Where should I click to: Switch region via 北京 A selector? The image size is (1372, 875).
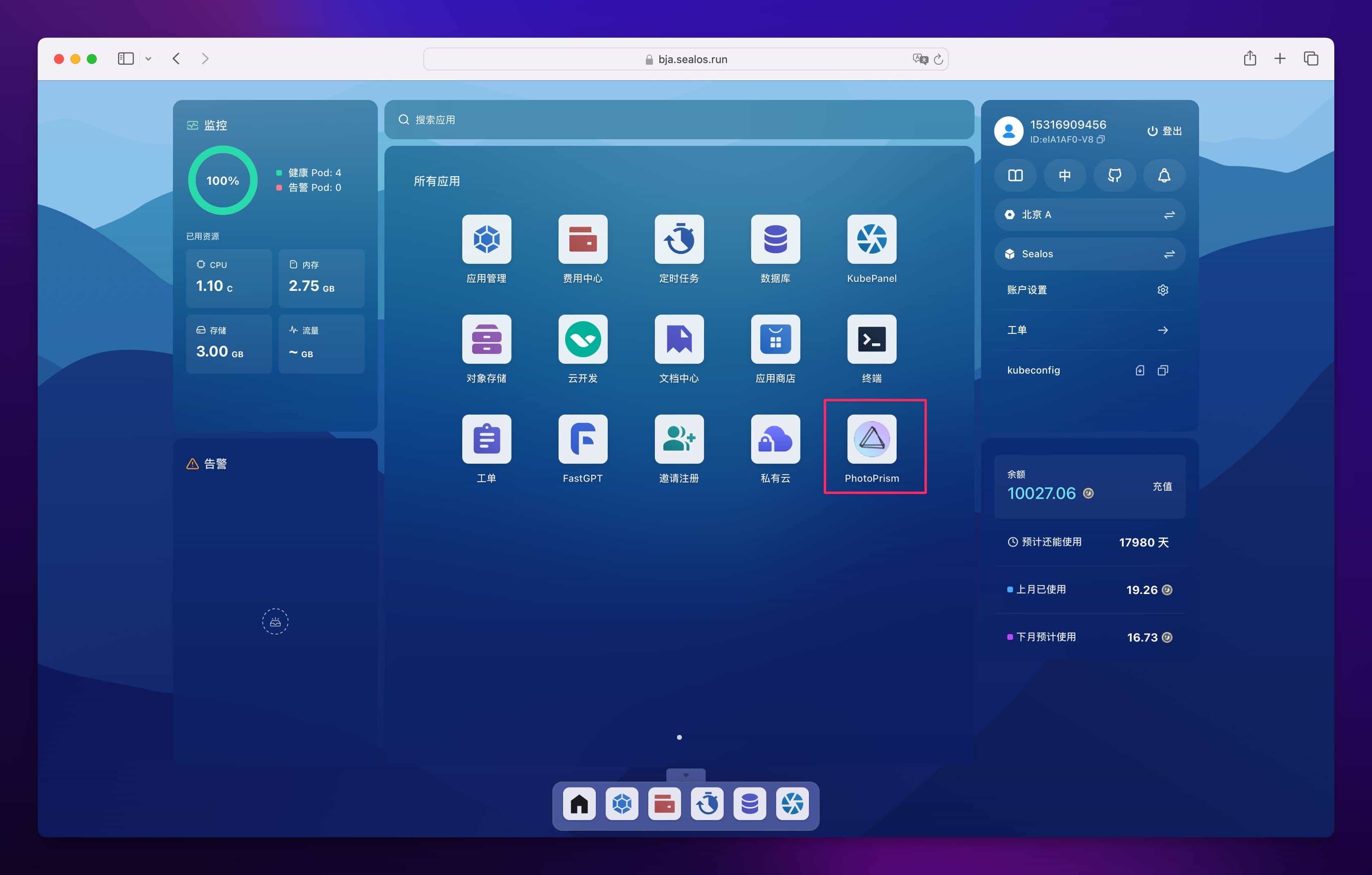1089,215
